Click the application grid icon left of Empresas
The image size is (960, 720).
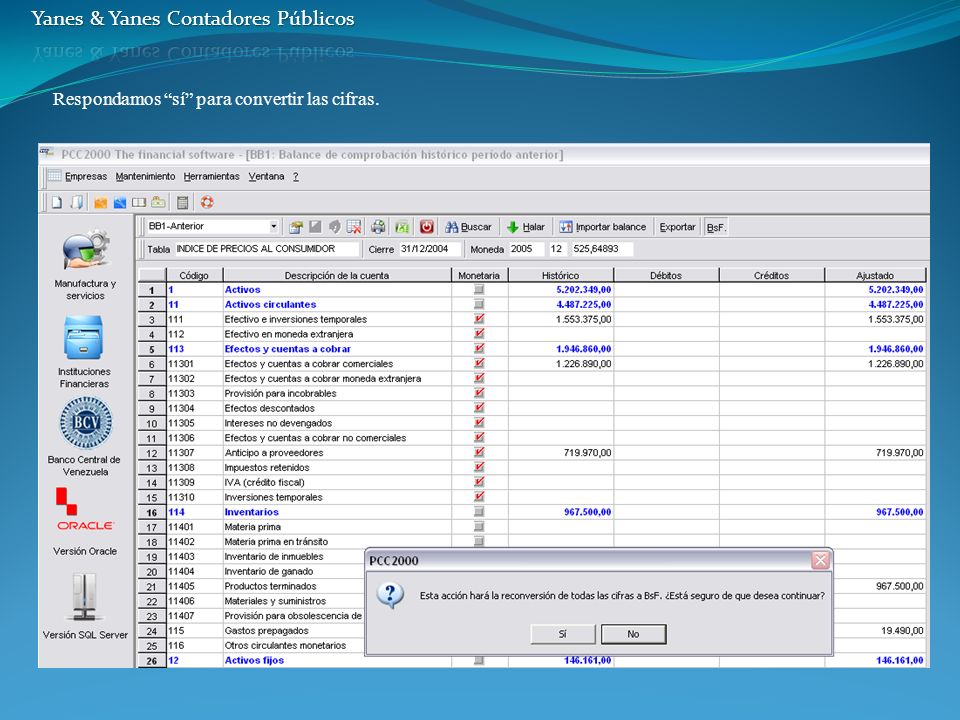pyautogui.click(x=54, y=176)
